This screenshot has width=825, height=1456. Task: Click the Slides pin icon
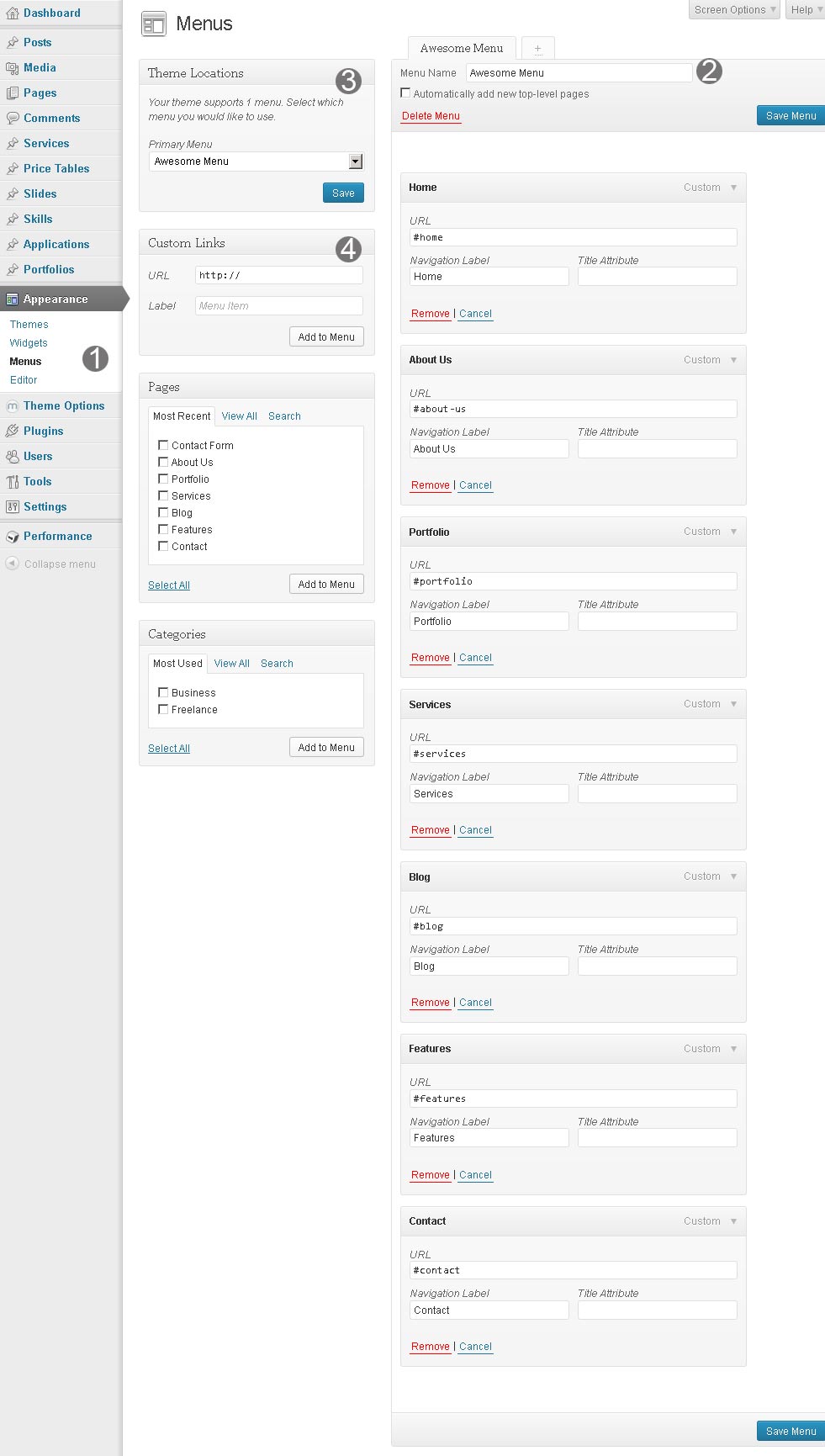[x=12, y=193]
